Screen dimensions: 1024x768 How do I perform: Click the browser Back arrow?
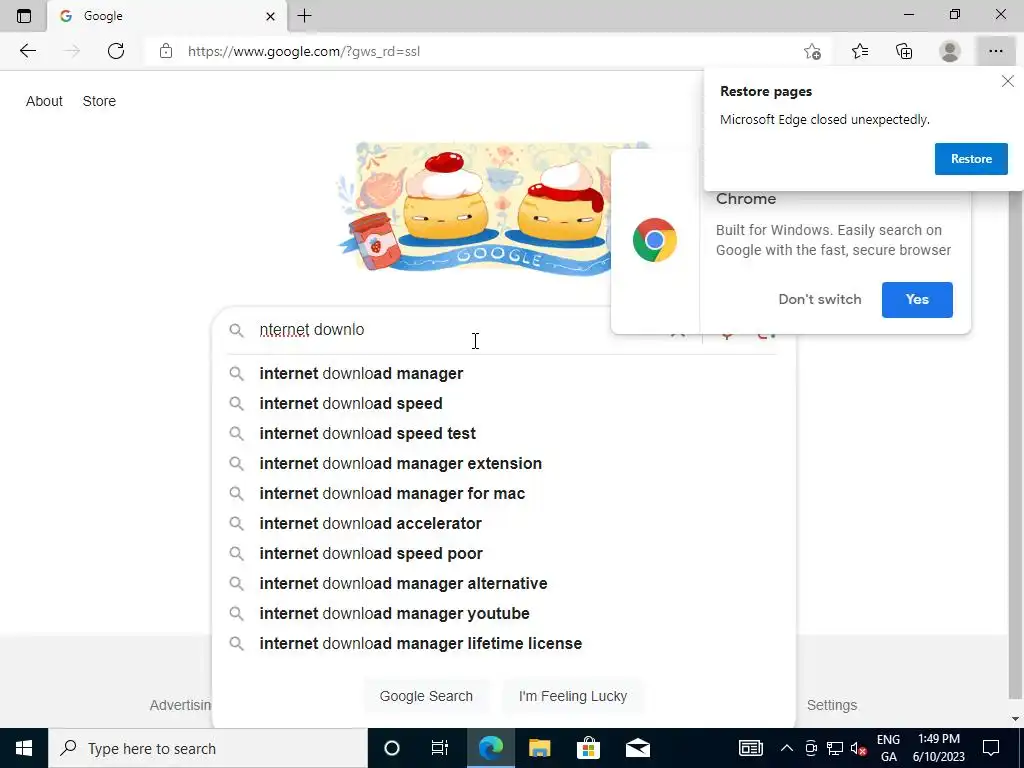coord(27,51)
